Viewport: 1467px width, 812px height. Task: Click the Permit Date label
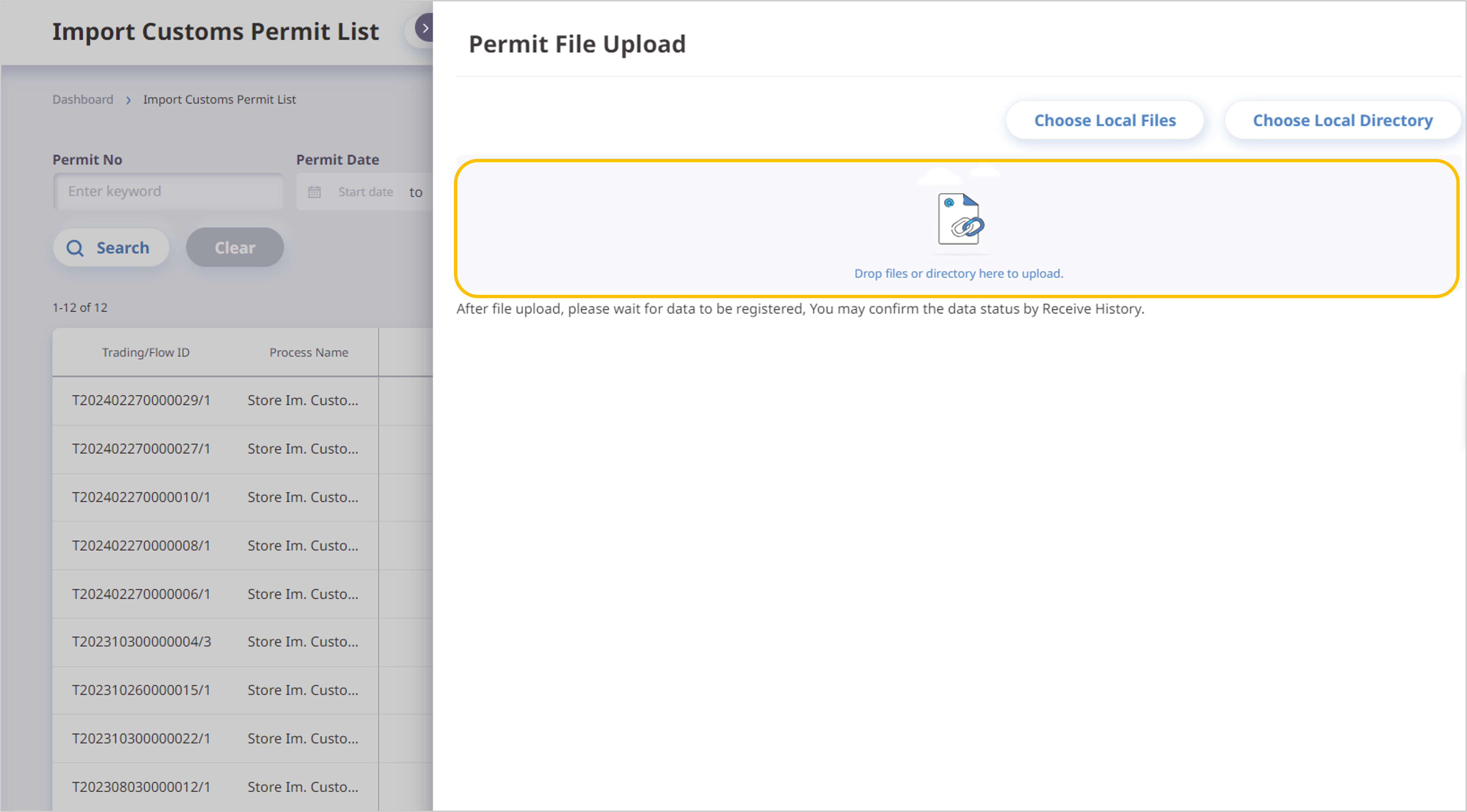tap(338, 160)
